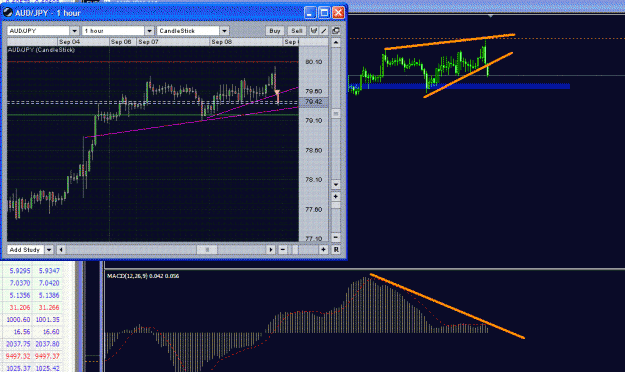The image size is (625, 372).
Task: Click vertical zoom out minus button
Action: point(336,237)
